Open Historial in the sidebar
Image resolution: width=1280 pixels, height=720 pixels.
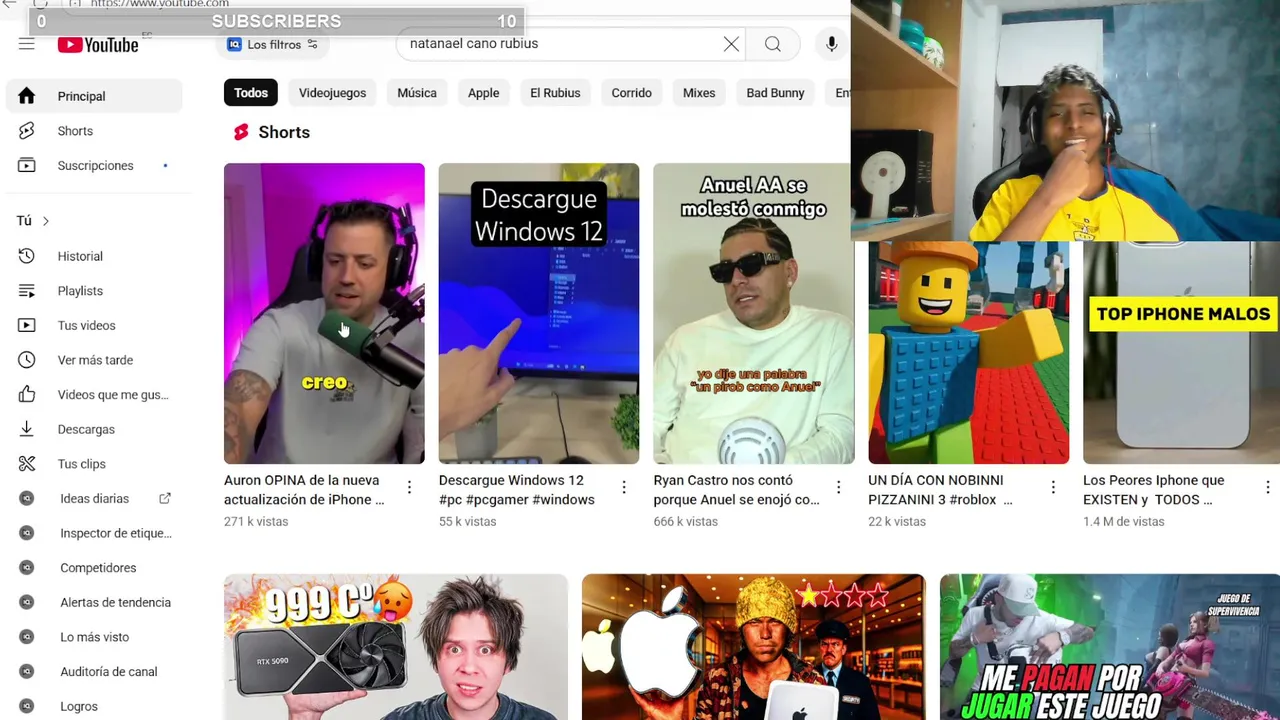(94, 256)
